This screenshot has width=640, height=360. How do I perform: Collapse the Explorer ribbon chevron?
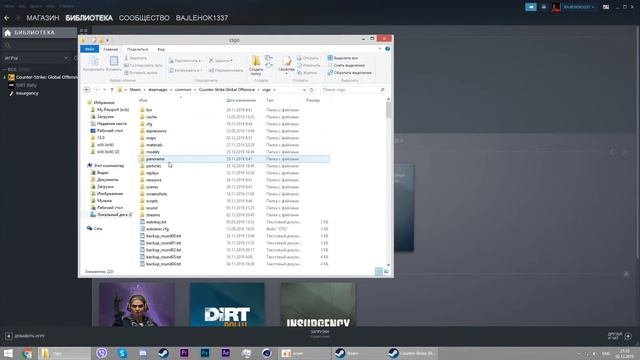(x=380, y=49)
